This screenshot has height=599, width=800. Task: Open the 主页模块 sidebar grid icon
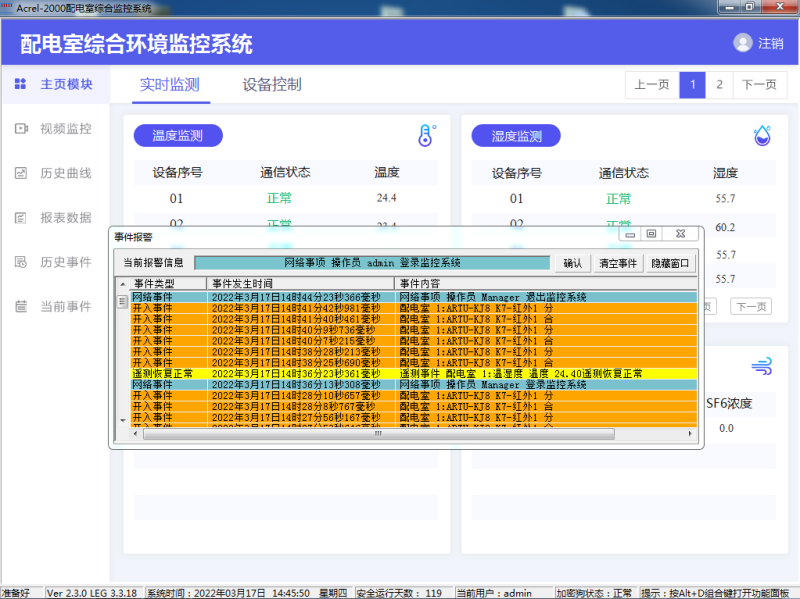click(x=20, y=84)
